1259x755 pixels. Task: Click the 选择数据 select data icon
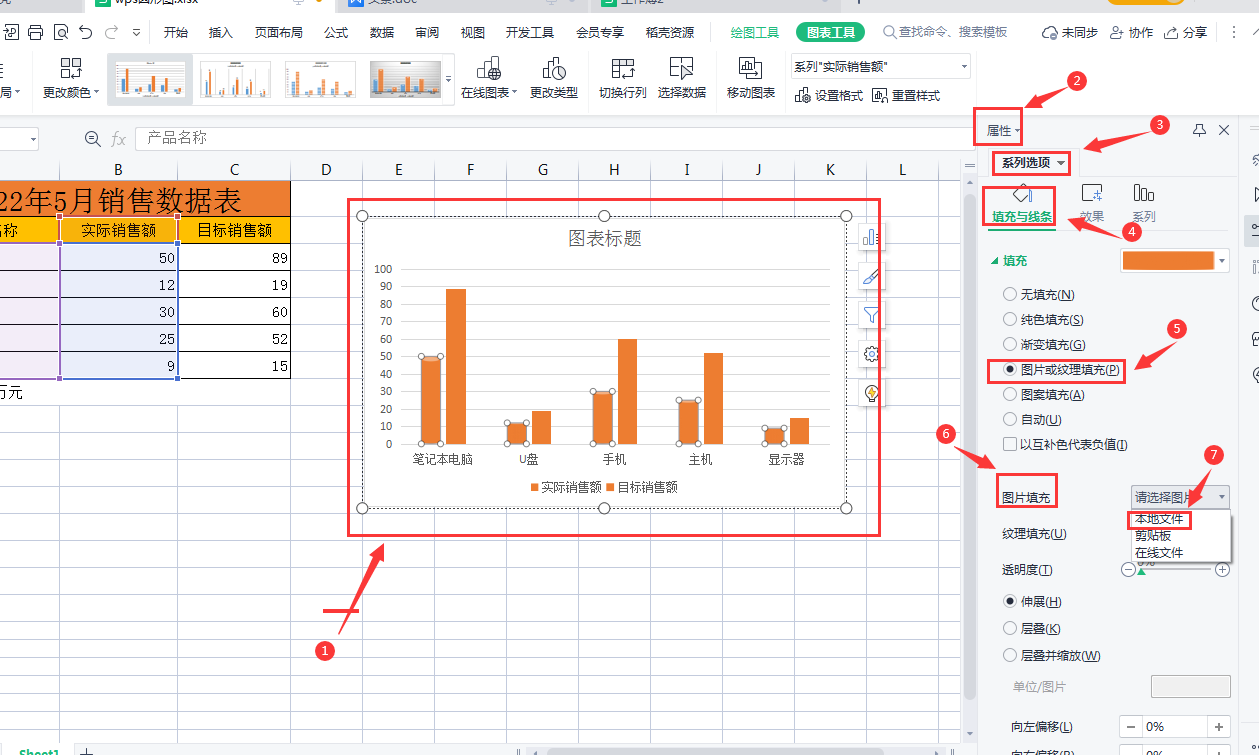[x=681, y=68]
